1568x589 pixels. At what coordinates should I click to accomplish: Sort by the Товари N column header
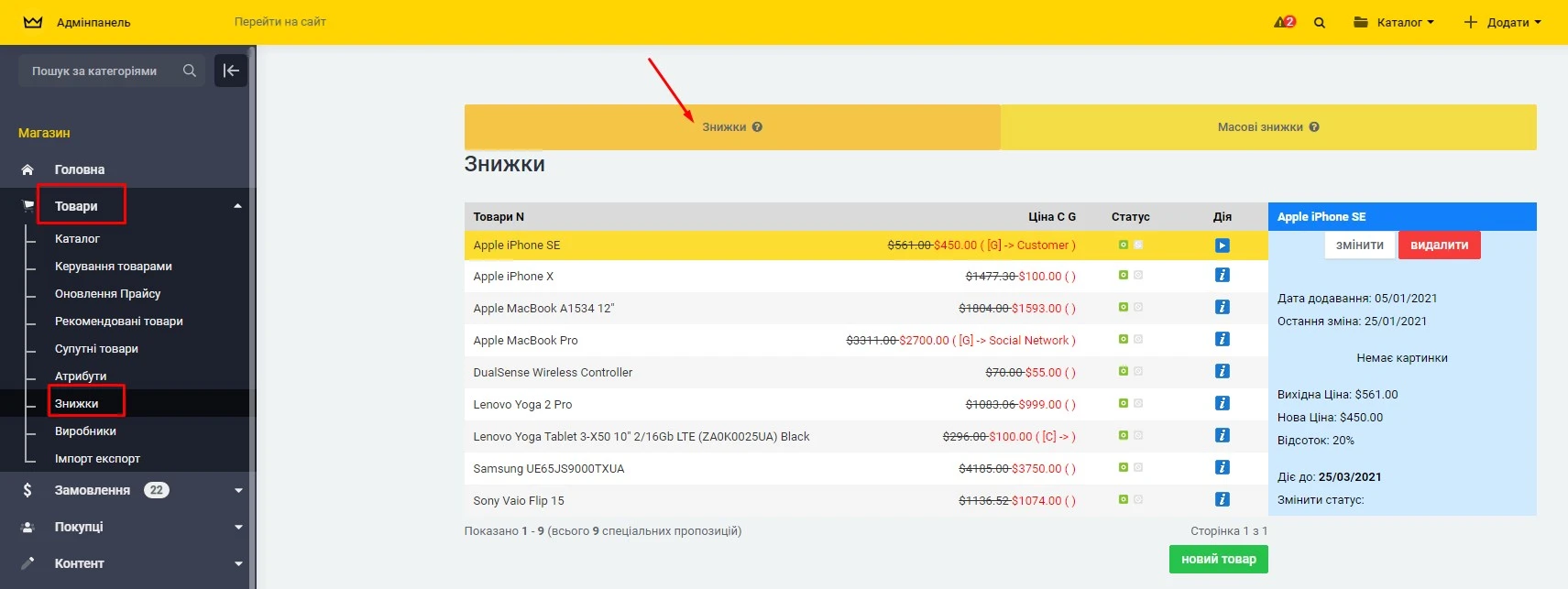(x=499, y=217)
